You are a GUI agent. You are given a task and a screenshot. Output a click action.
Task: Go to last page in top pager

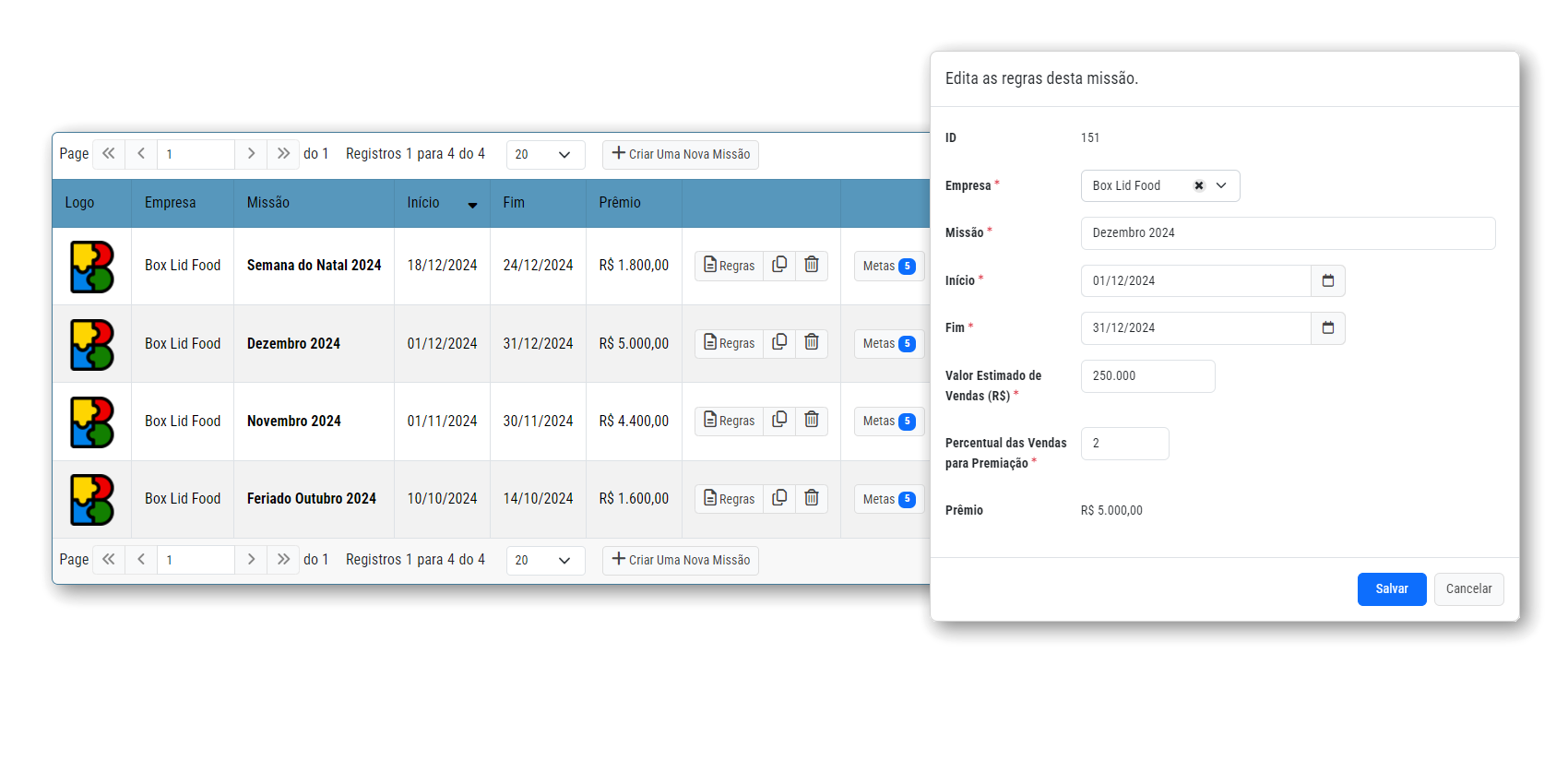283,154
